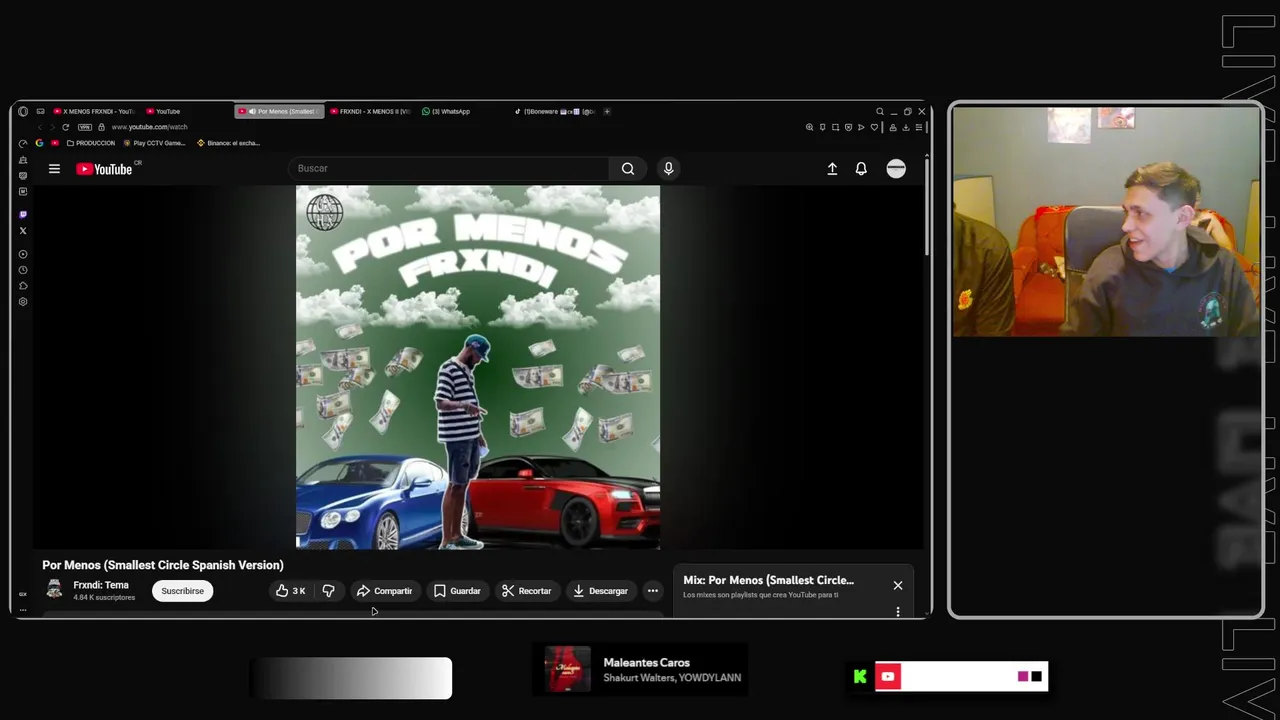Click the YouTube Buscar search field

coord(449,169)
